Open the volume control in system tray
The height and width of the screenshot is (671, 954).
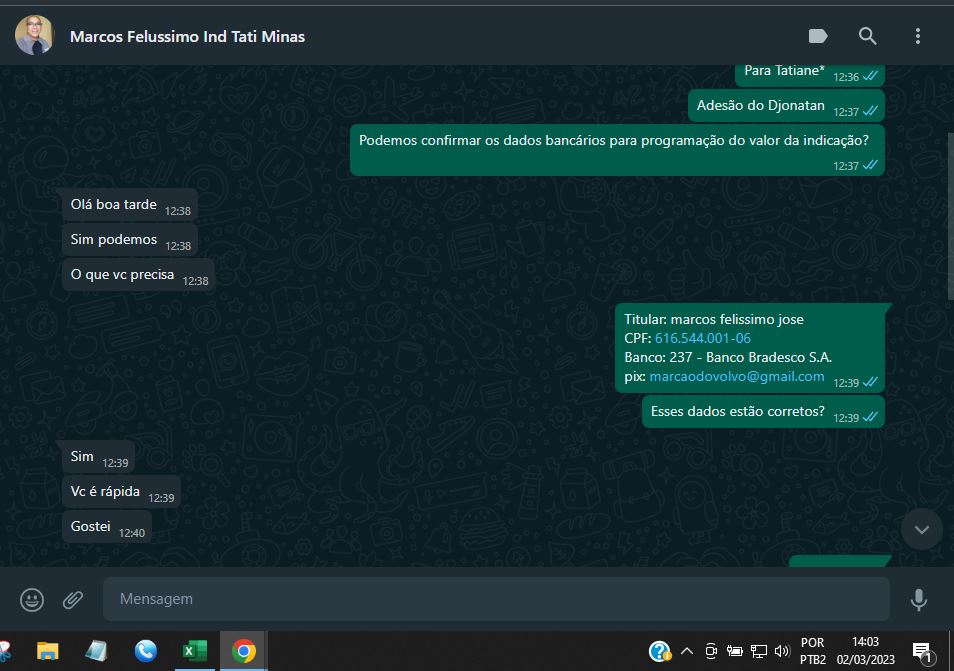781,651
